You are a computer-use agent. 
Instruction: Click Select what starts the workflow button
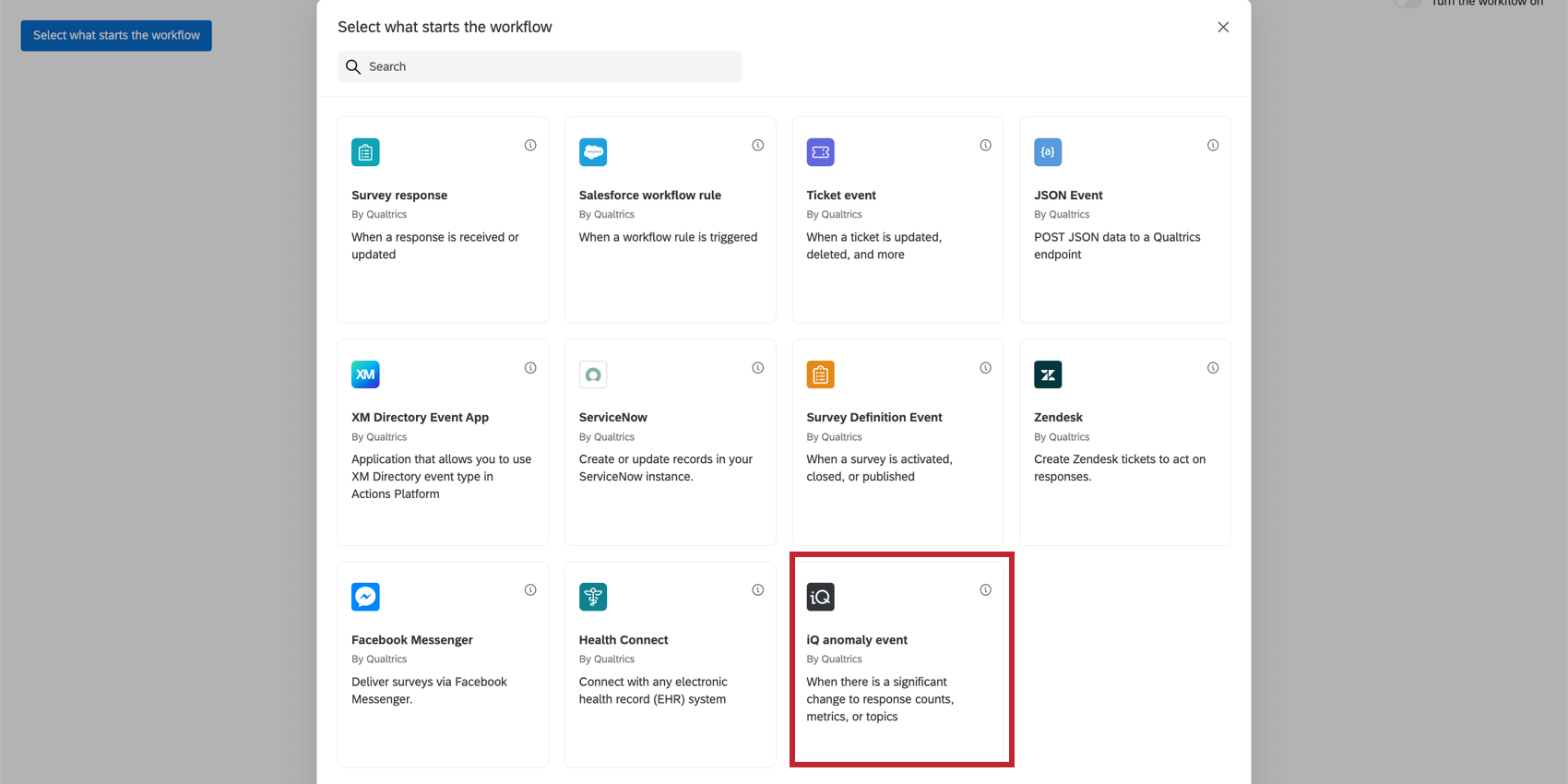pyautogui.click(x=116, y=35)
